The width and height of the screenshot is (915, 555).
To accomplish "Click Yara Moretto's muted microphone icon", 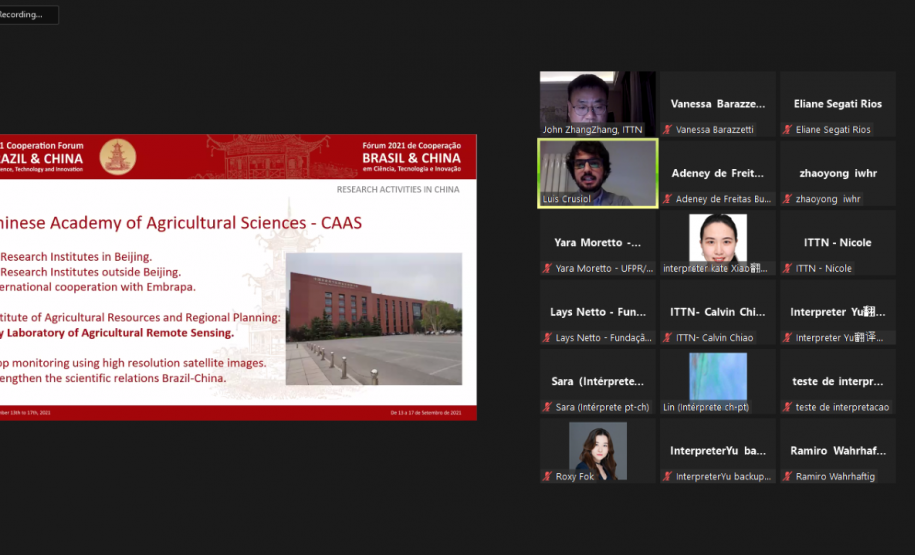I will pyautogui.click(x=547, y=268).
